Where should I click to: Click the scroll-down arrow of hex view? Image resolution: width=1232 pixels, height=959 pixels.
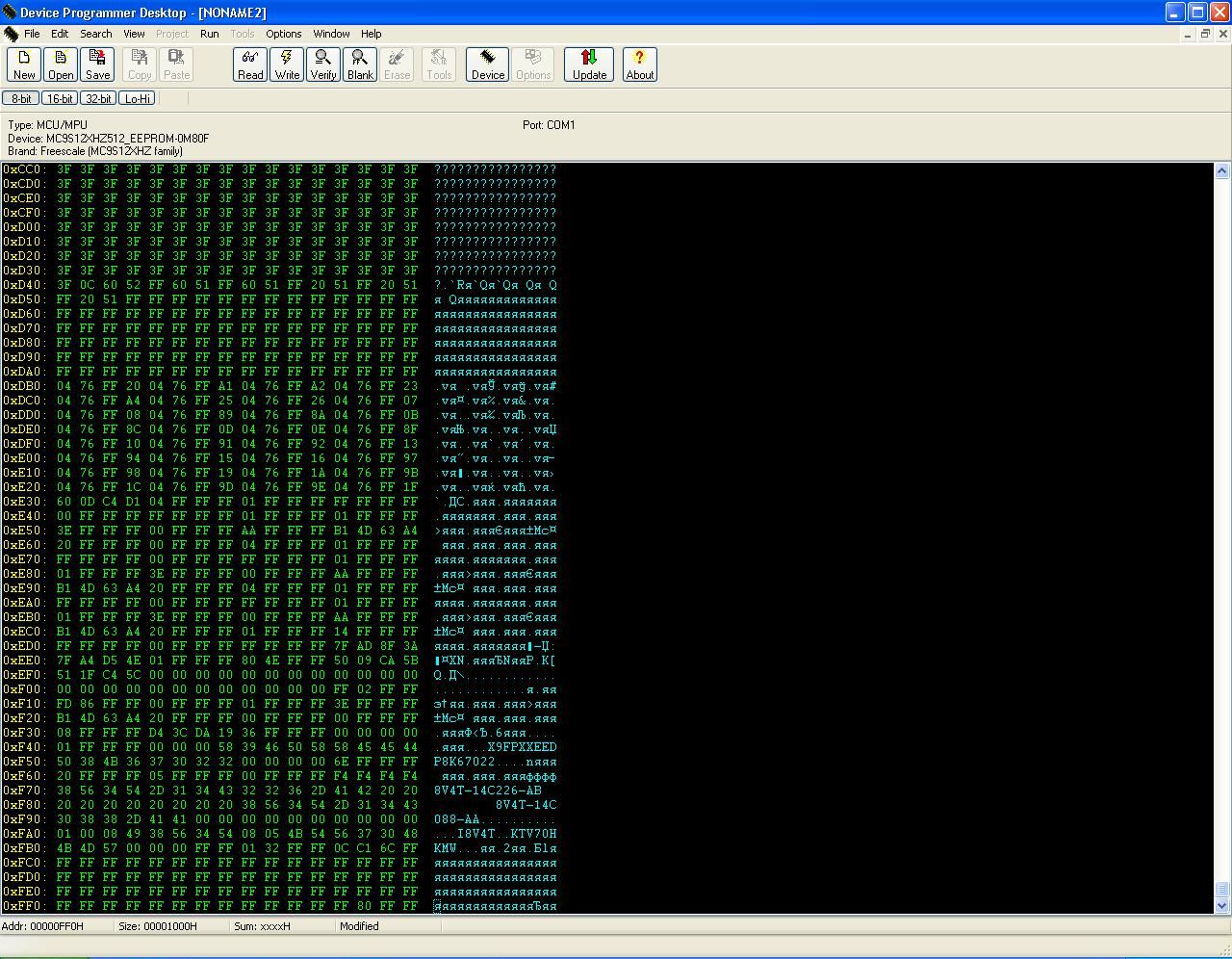click(1221, 906)
